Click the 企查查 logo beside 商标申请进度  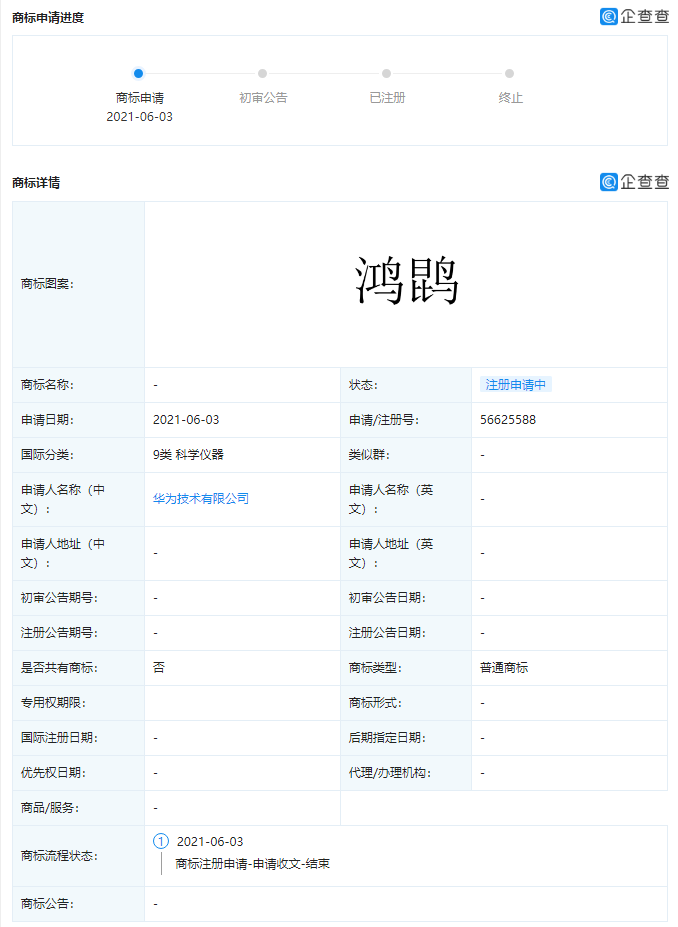click(634, 16)
